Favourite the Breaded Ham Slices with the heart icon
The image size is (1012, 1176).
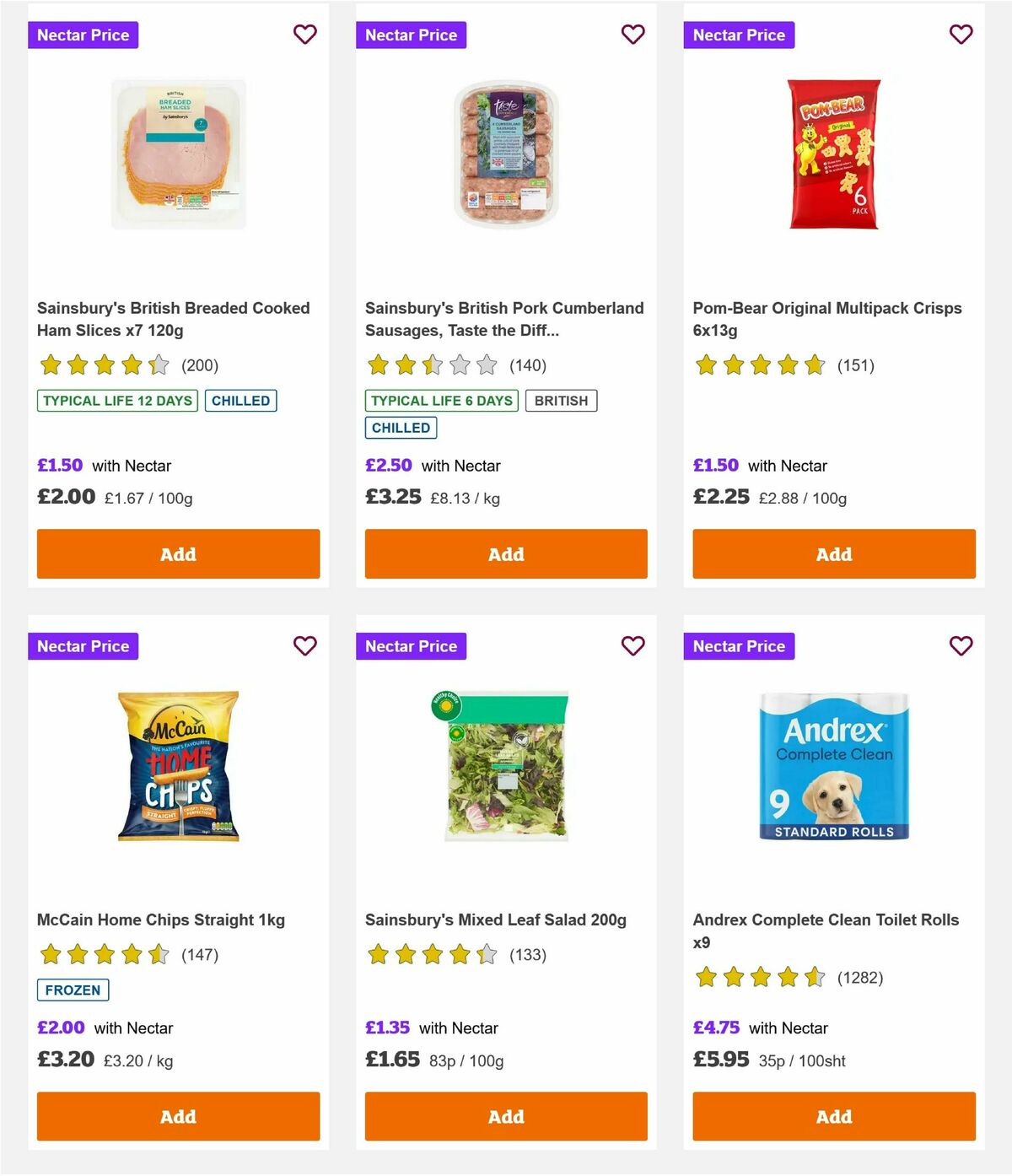coord(304,35)
